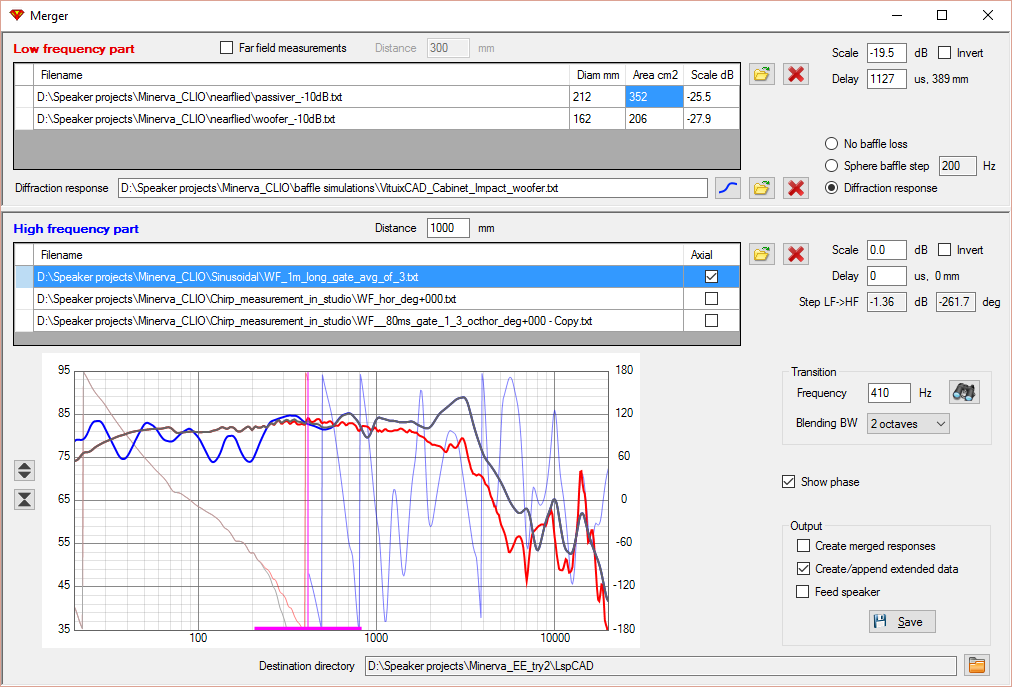Click low frequency Scale field showing -19.5
Image resolution: width=1012 pixels, height=687 pixels.
tap(886, 53)
